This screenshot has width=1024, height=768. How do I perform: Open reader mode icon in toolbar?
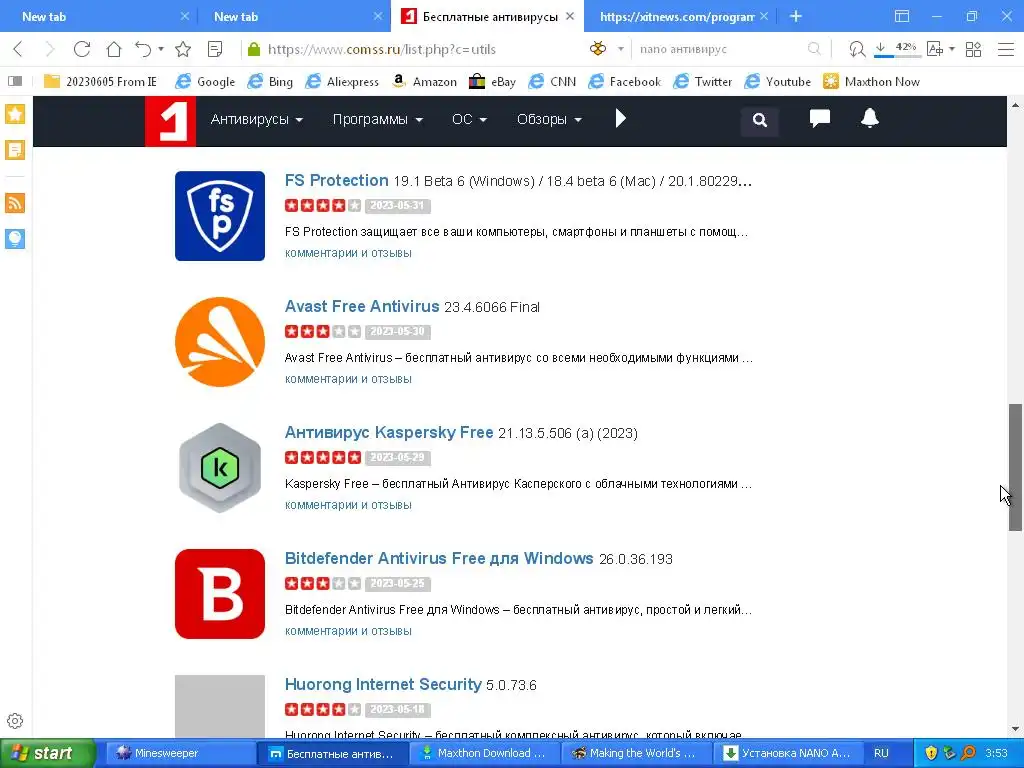point(214,49)
